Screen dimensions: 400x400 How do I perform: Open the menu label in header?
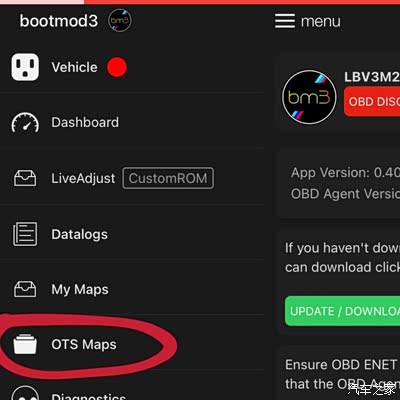pos(321,22)
